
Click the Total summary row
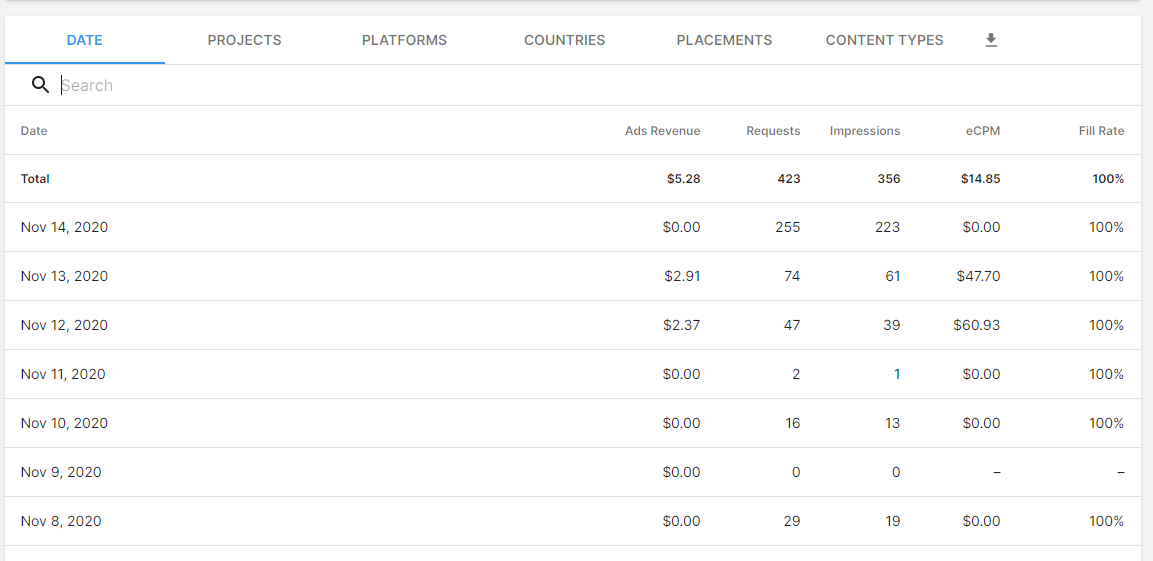click(x=35, y=179)
